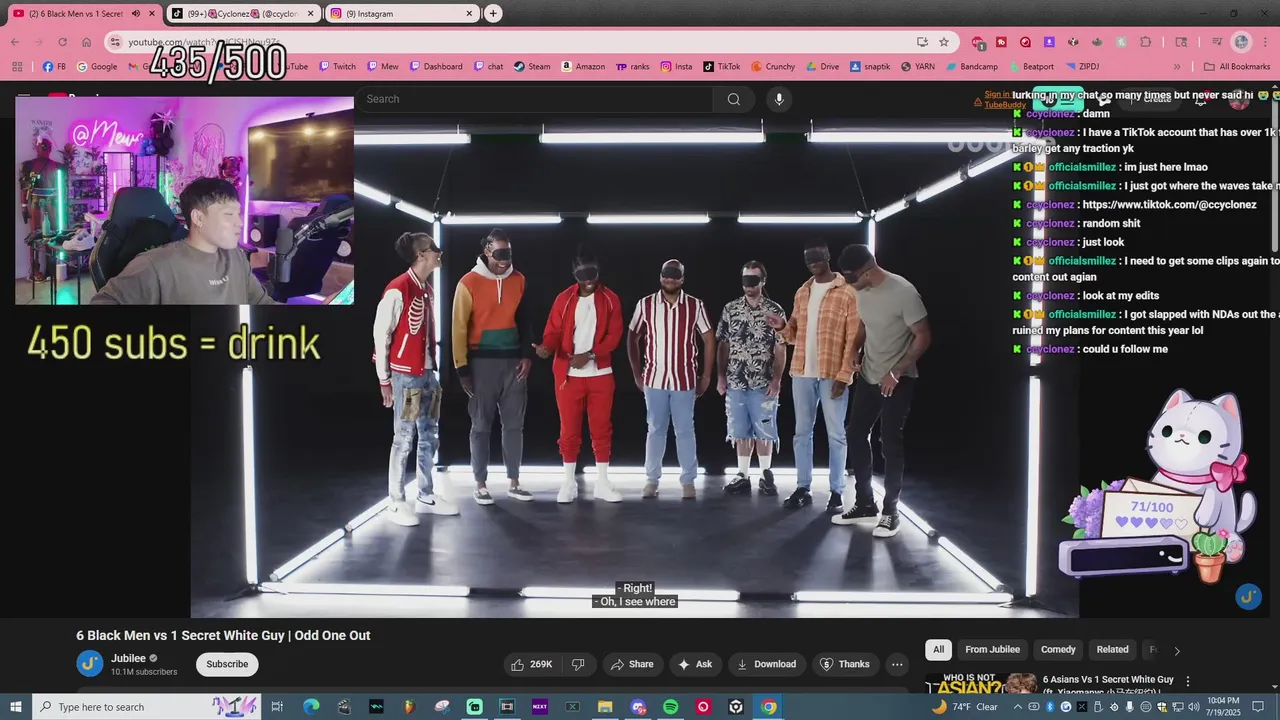The height and width of the screenshot is (720, 1280).
Task: Open the tiktok.com/@ccyclonez chat link
Action: click(x=1167, y=205)
